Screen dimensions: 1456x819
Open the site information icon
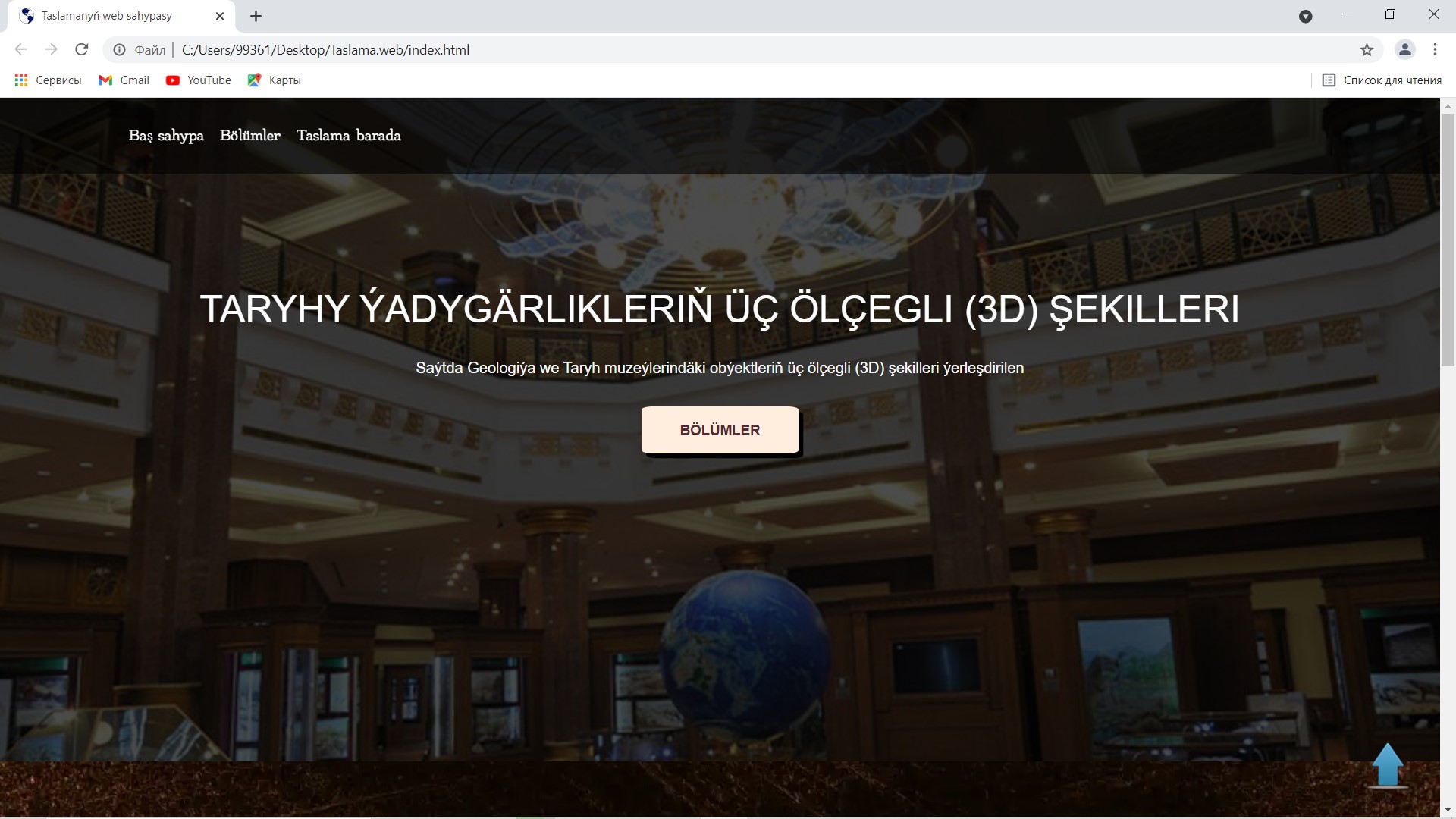click(119, 50)
